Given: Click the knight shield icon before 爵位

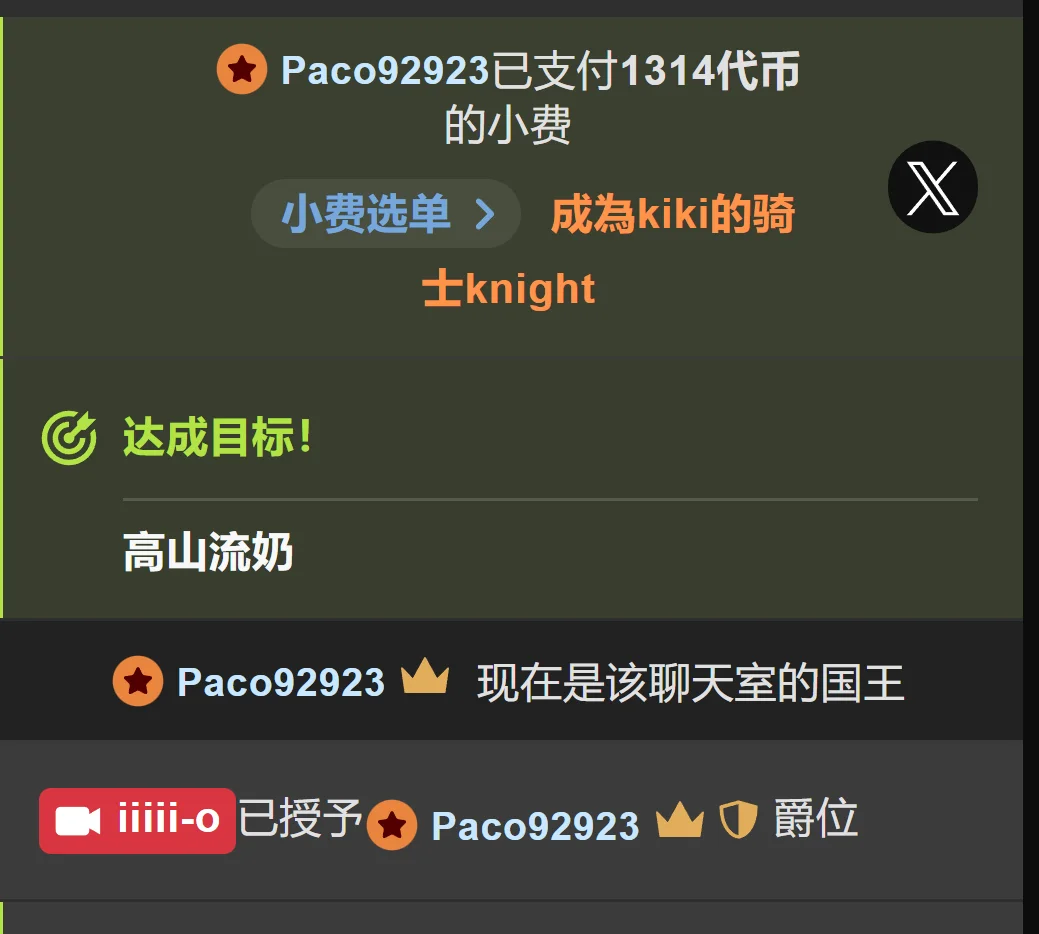Looking at the screenshot, I should pyautogui.click(x=739, y=819).
